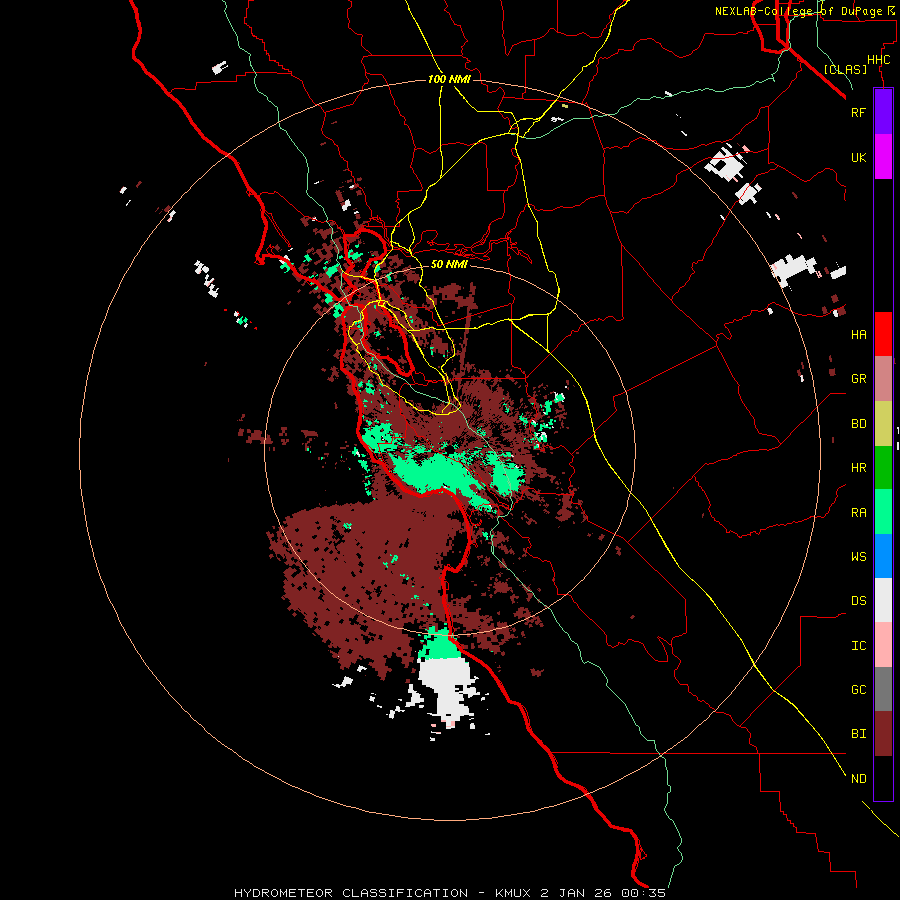This screenshot has width=900, height=900.
Task: Click the KMUX radar site identifier
Action: [514, 893]
